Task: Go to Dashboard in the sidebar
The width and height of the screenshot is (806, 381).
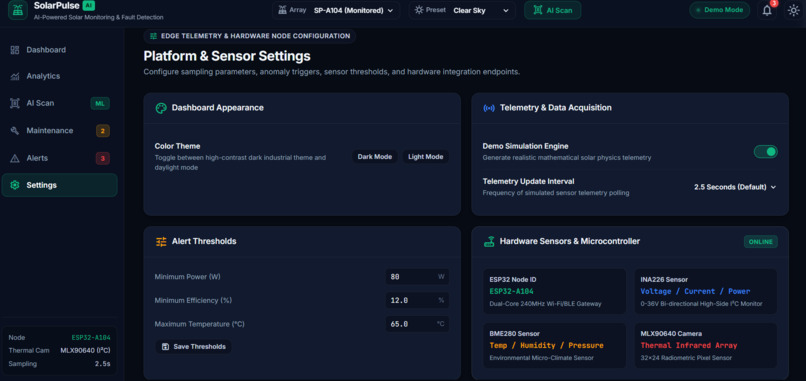Action: tap(60, 50)
